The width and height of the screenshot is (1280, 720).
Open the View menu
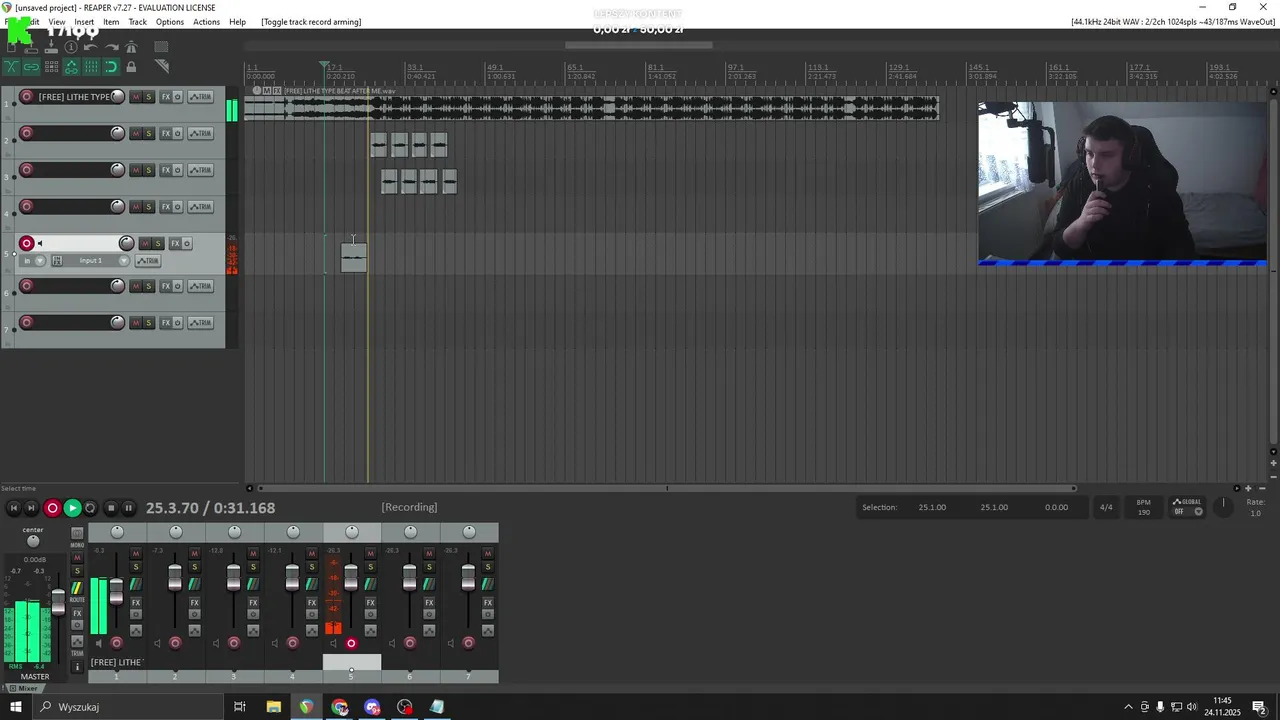[57, 22]
